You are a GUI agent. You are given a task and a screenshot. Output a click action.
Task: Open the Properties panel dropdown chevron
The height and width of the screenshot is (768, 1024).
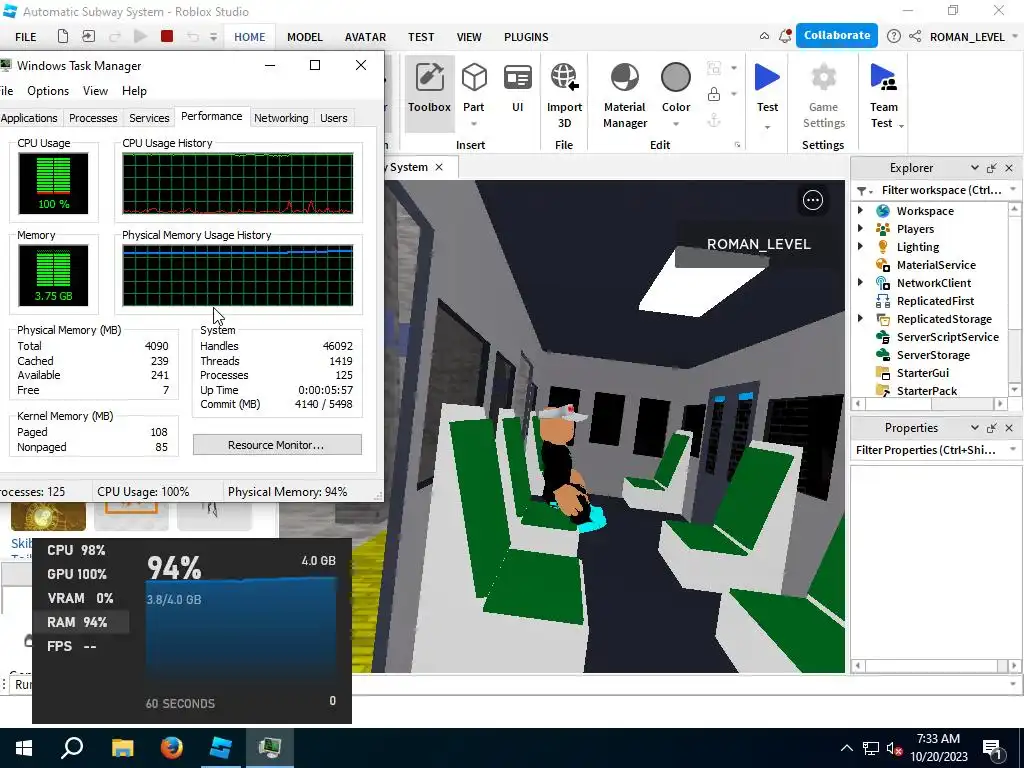(x=974, y=428)
